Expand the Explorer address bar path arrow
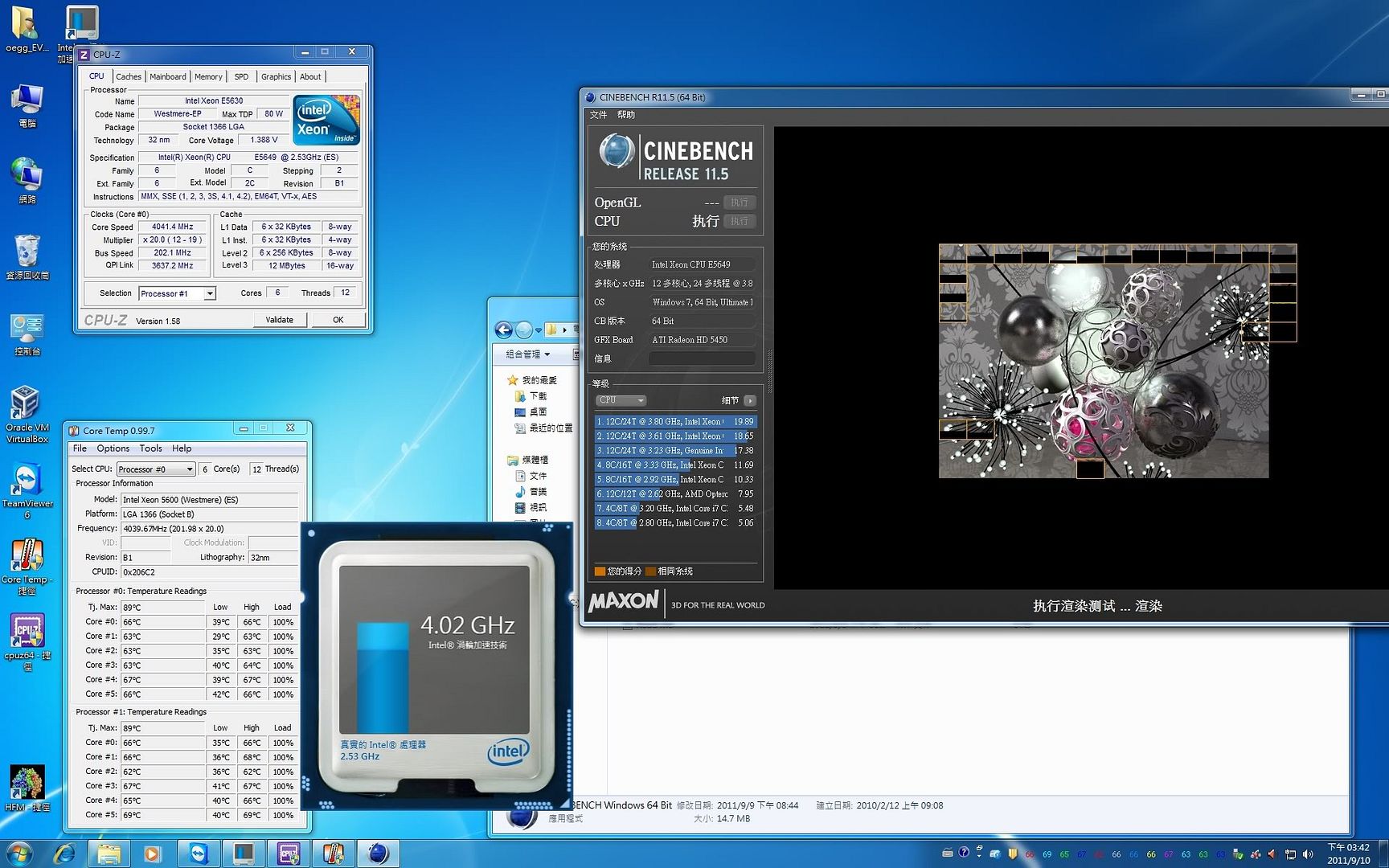Image resolution: width=1389 pixels, height=868 pixels. click(x=564, y=330)
